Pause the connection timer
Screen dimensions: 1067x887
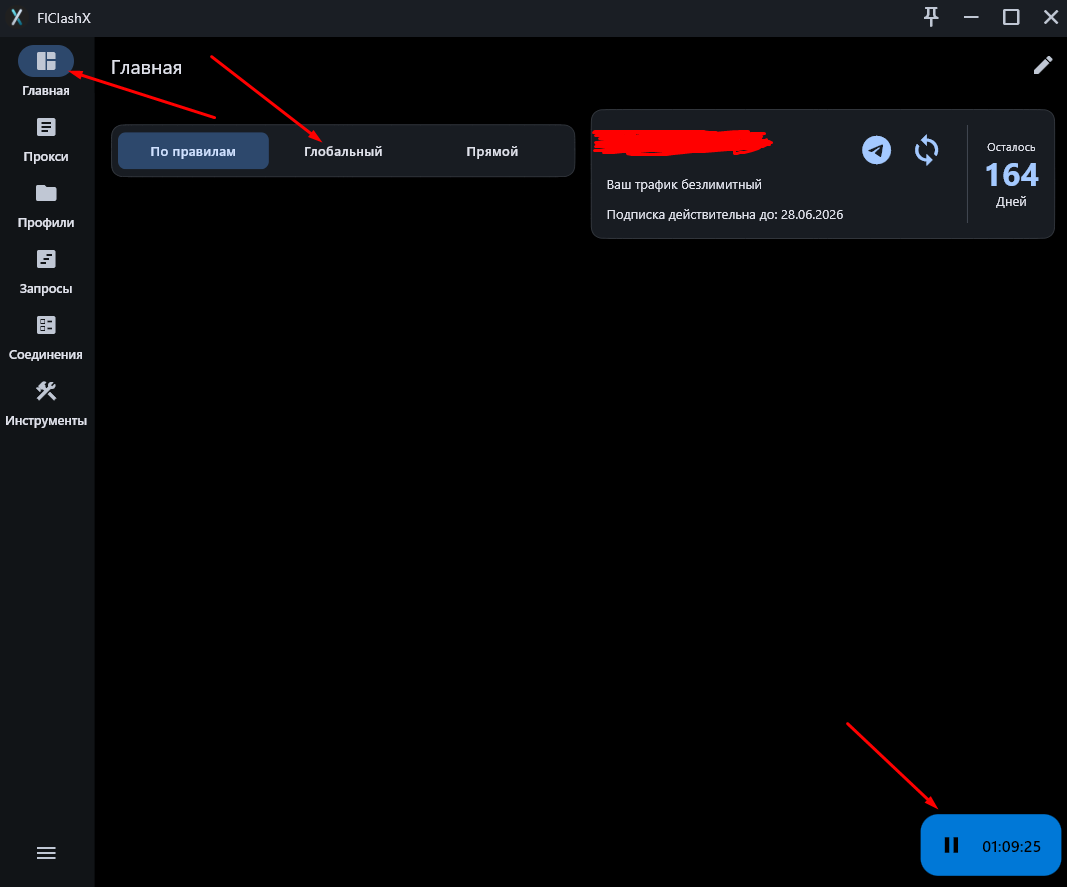pos(950,845)
